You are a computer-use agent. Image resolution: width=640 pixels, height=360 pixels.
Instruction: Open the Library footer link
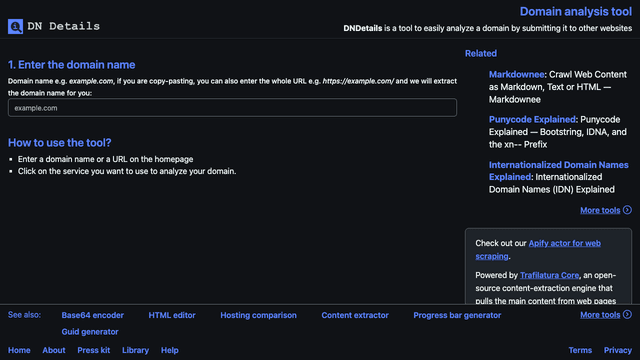click(135, 350)
